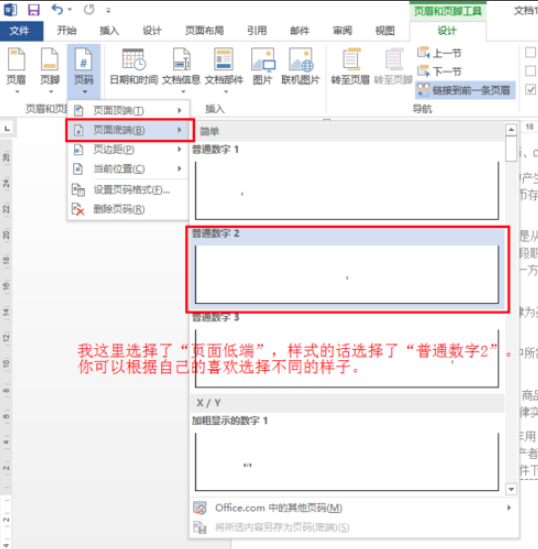Expand the 页眉 dropdown arrow

coord(17,92)
